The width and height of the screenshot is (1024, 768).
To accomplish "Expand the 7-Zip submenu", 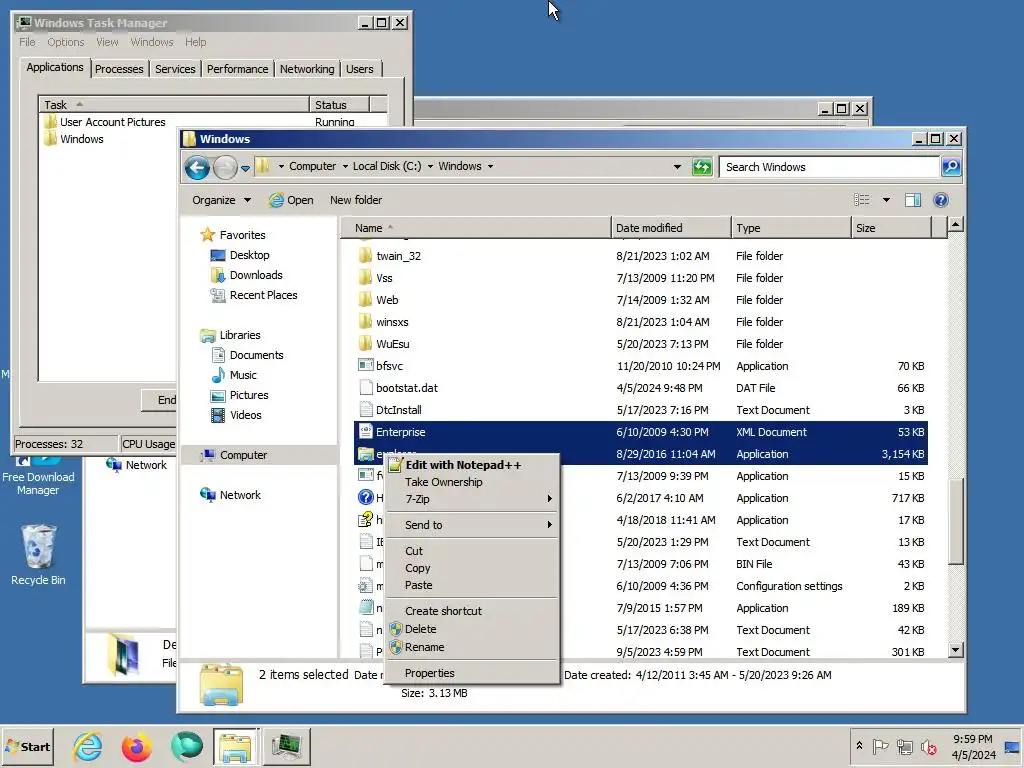I will tap(472, 499).
